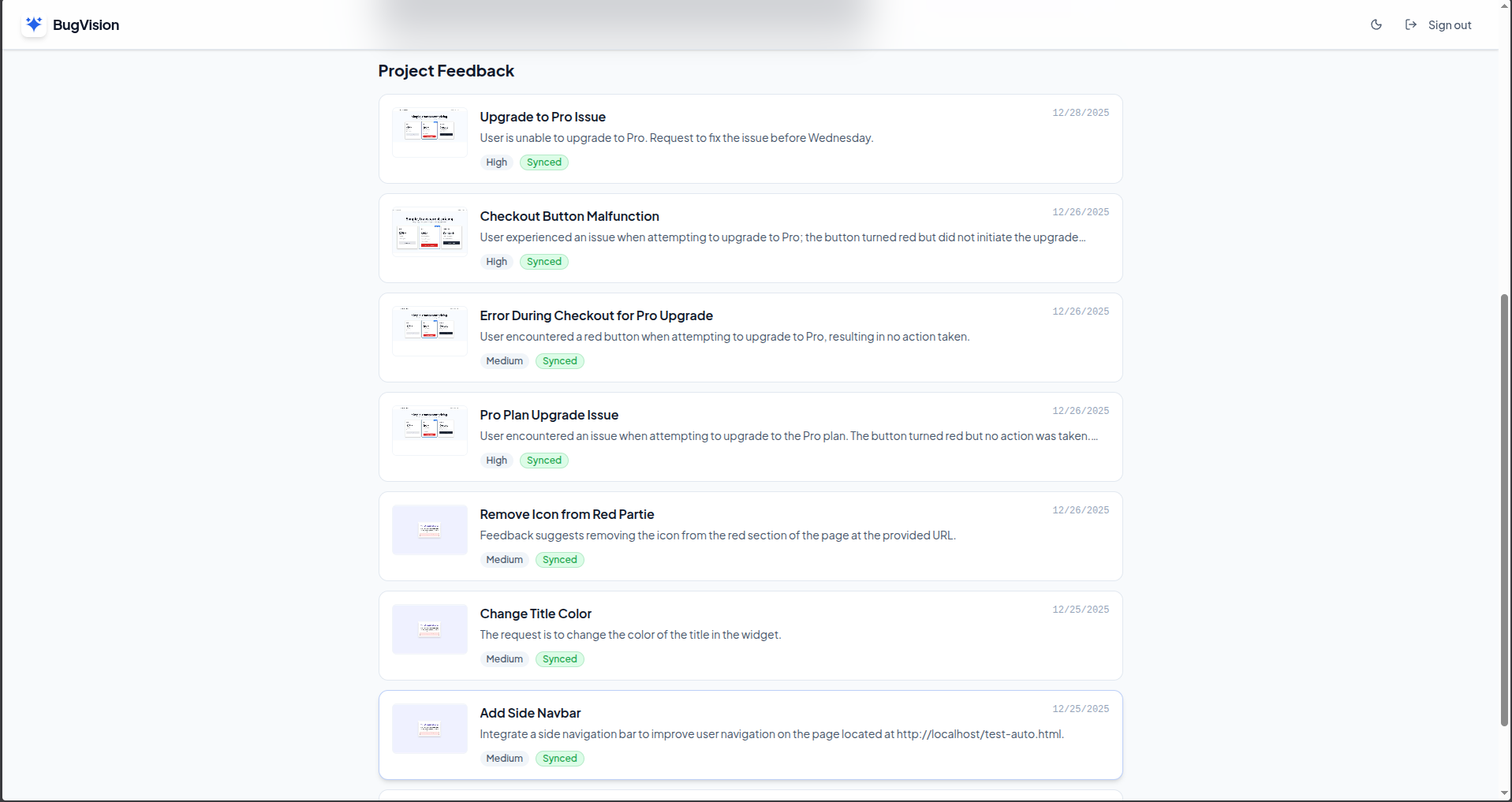The image size is (1512, 802).
Task: Click the High priority badge on Checkout Button Malfunction
Action: (496, 261)
